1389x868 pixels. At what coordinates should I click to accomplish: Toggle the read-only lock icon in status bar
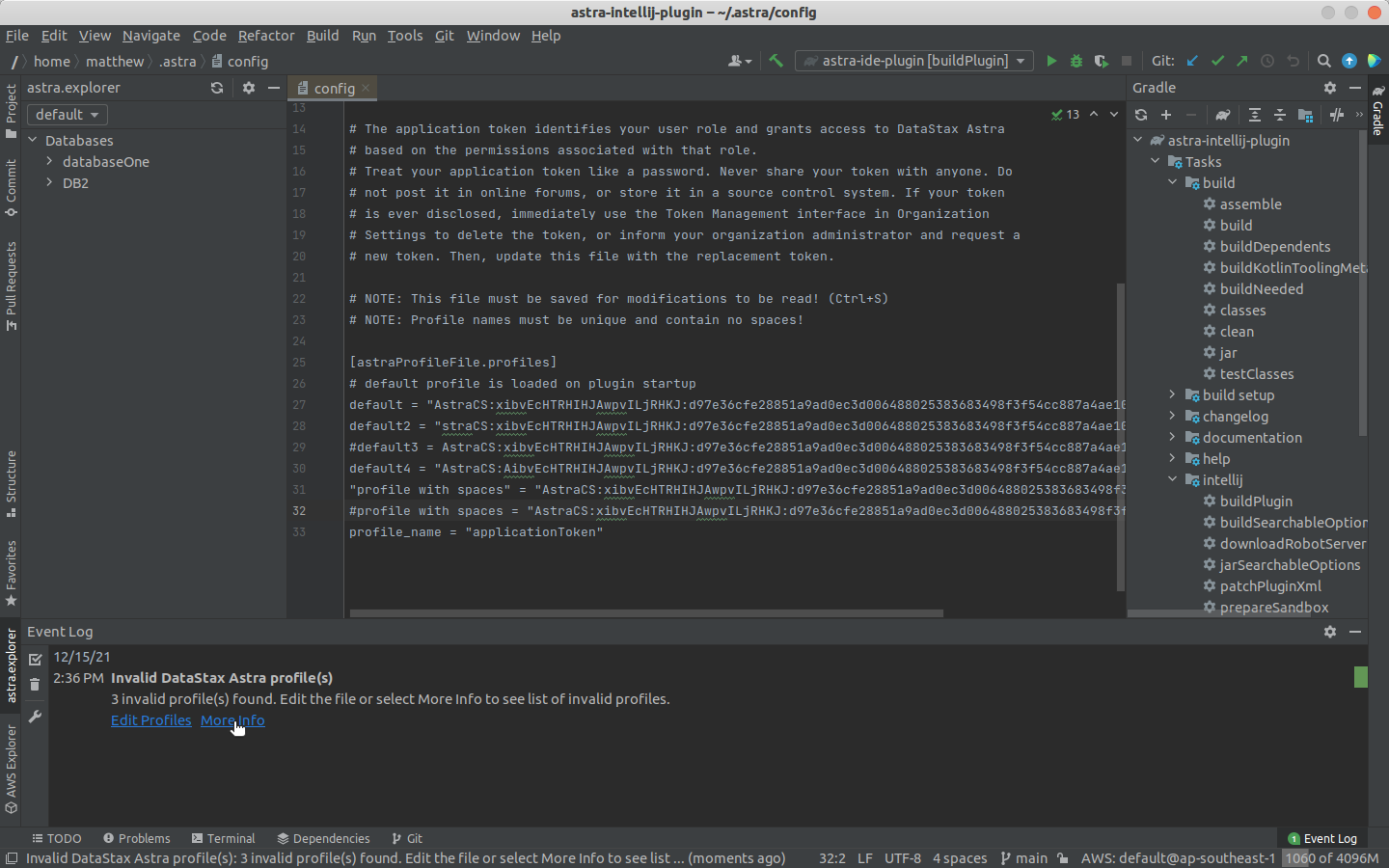[x=1062, y=858]
